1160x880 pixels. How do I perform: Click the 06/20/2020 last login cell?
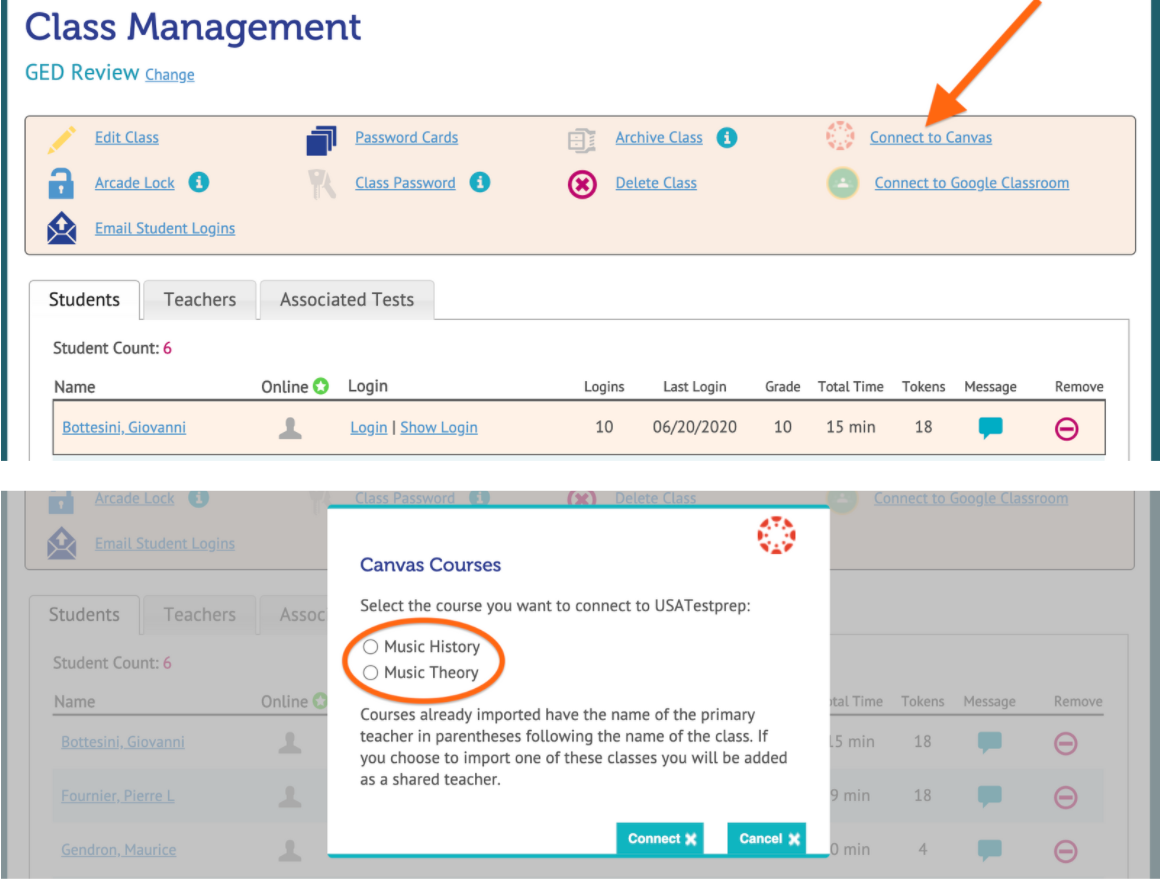(695, 427)
